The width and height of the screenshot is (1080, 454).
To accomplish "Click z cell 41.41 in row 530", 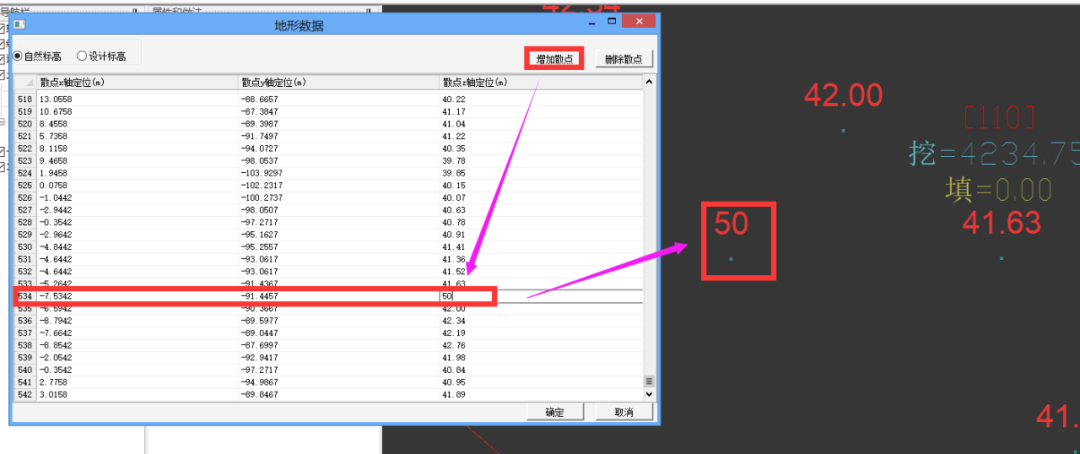I will click(541, 247).
